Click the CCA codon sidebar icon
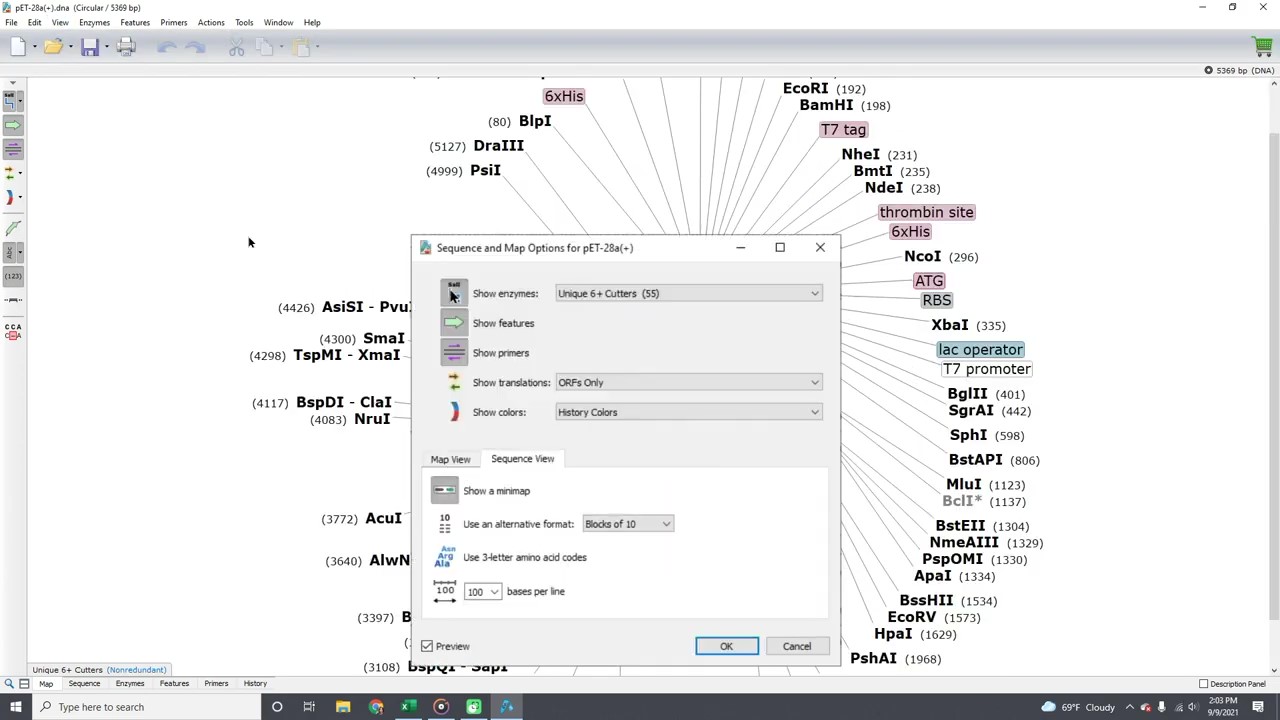 (13, 332)
